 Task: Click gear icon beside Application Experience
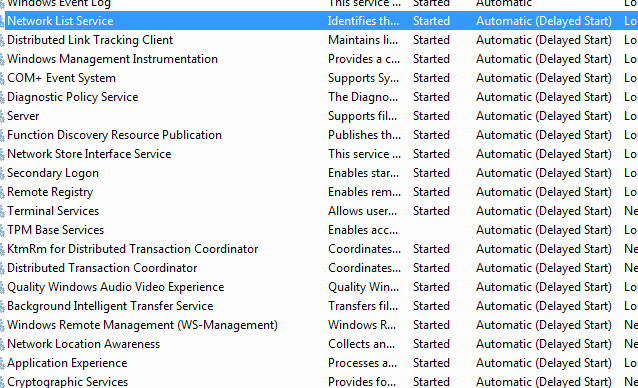[2, 363]
